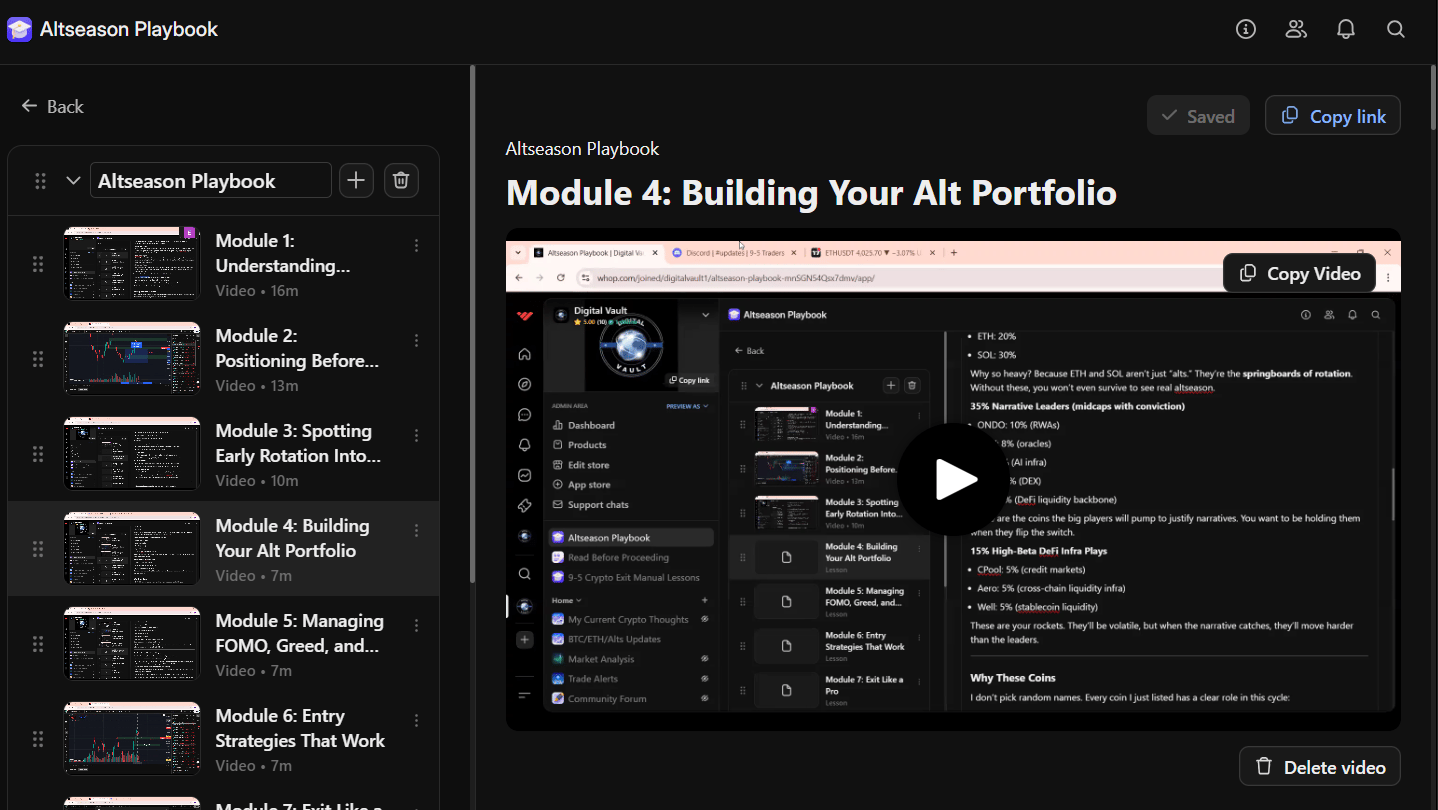This screenshot has width=1438, height=810.
Task: Focus the Altseason Playbook section name field
Action: coord(211,180)
